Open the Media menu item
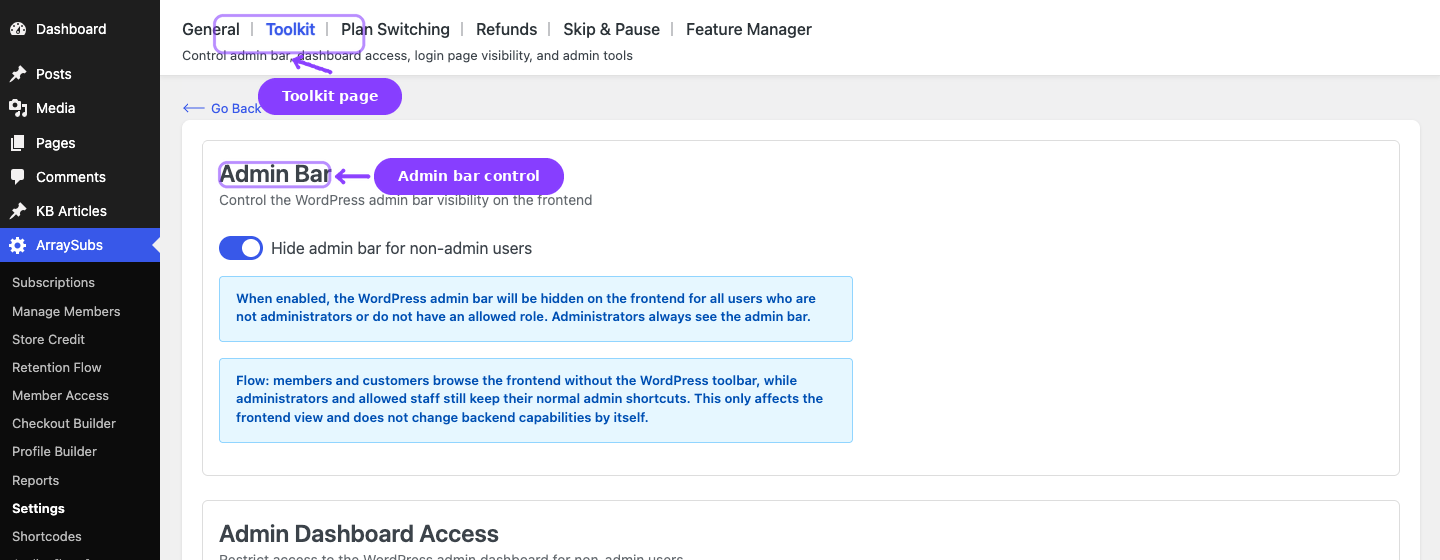The height and width of the screenshot is (560, 1440). (x=80, y=108)
